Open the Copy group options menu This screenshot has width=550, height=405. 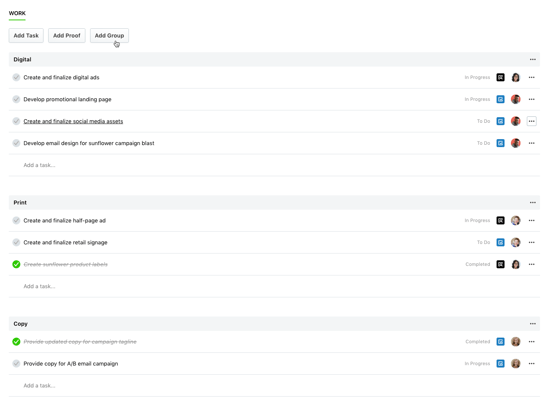(532, 324)
